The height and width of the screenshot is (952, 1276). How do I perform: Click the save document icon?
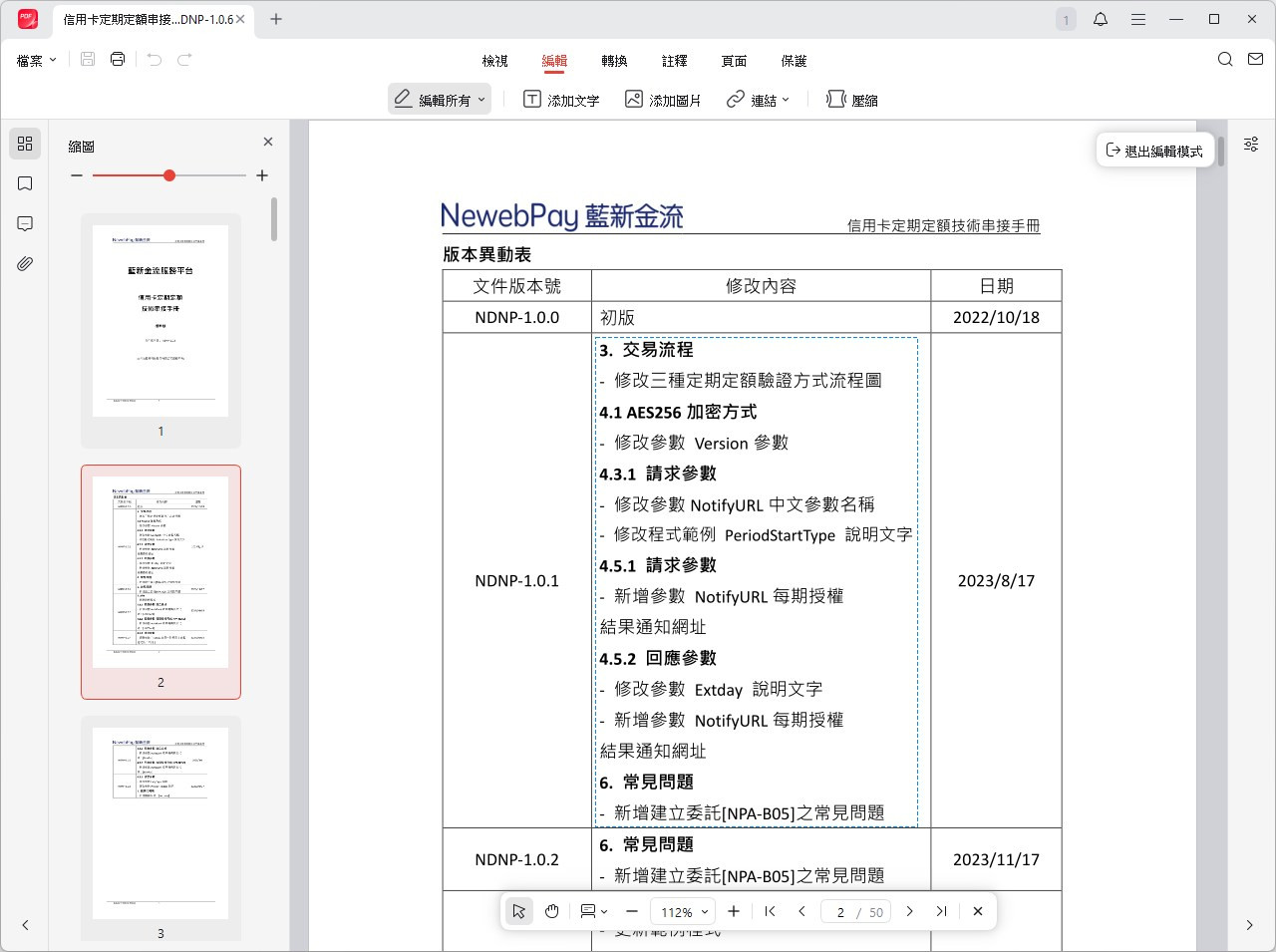tap(88, 60)
